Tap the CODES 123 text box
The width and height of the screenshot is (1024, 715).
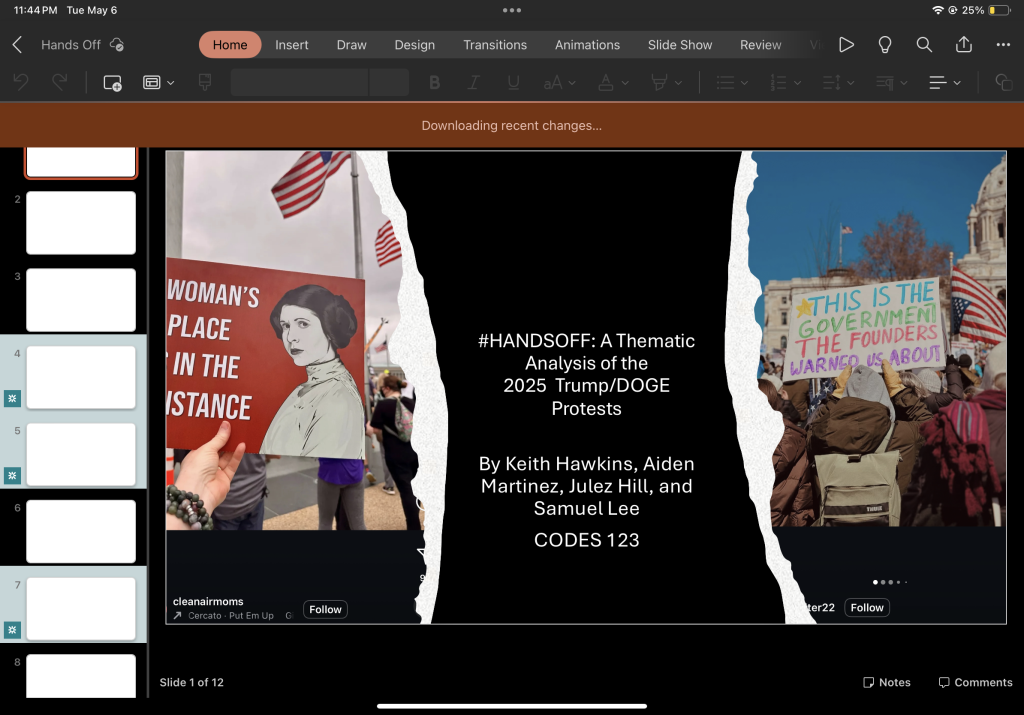[x=586, y=540]
